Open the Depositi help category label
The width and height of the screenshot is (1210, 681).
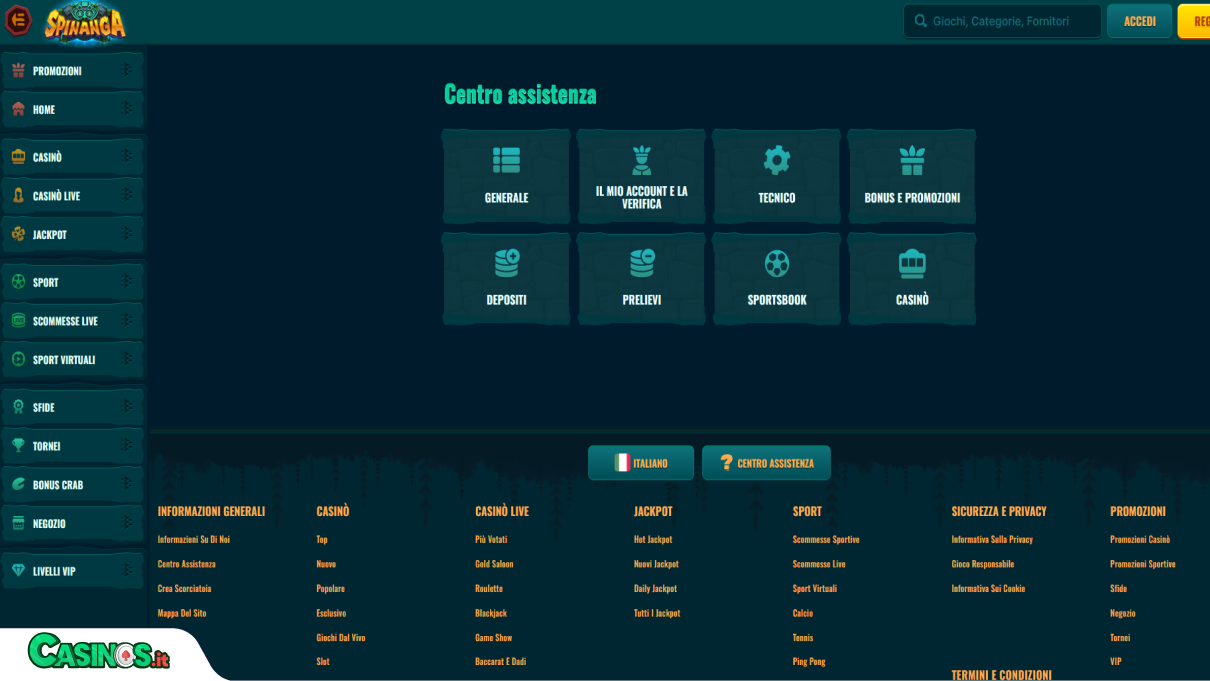(x=506, y=300)
